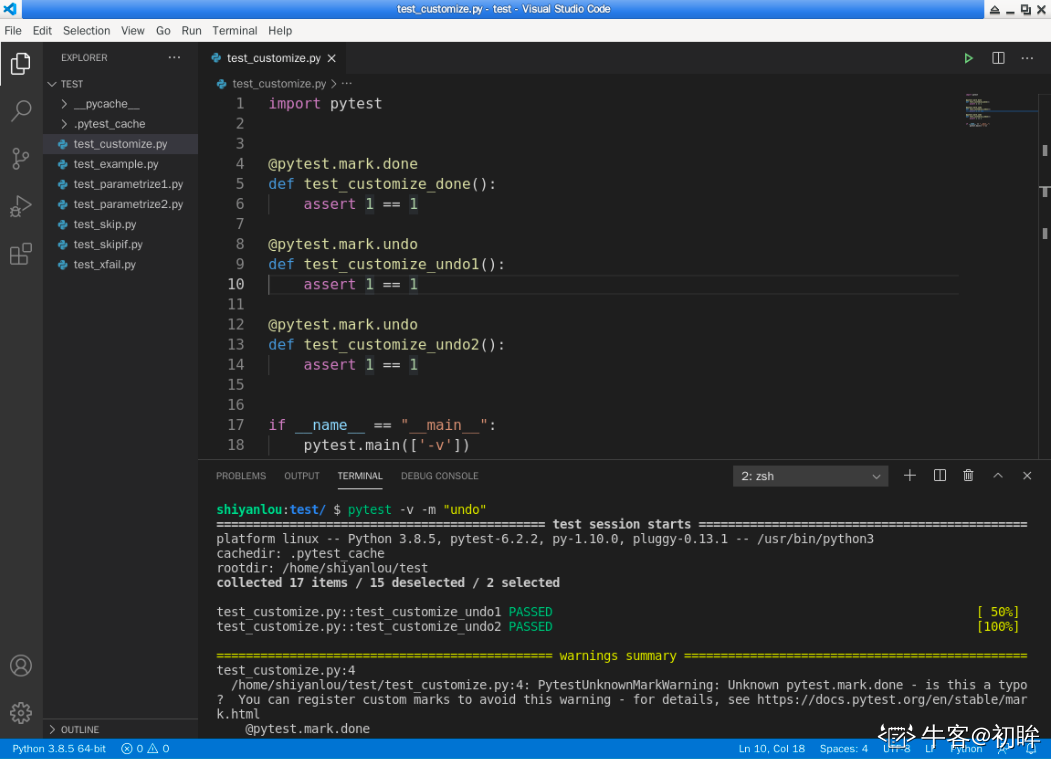
Task: Click the code minimap preview
Action: pyautogui.click(x=978, y=109)
